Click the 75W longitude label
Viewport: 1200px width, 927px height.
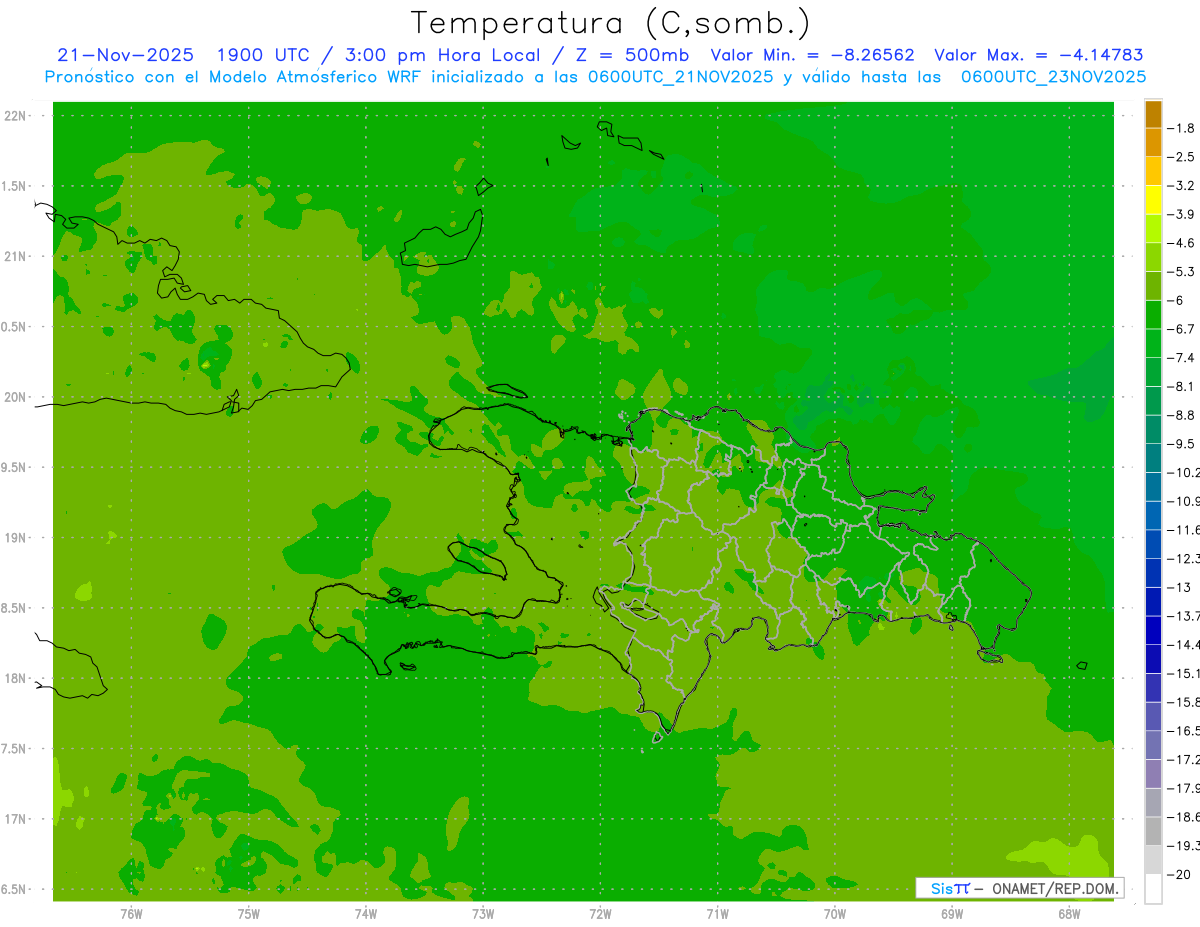[249, 914]
